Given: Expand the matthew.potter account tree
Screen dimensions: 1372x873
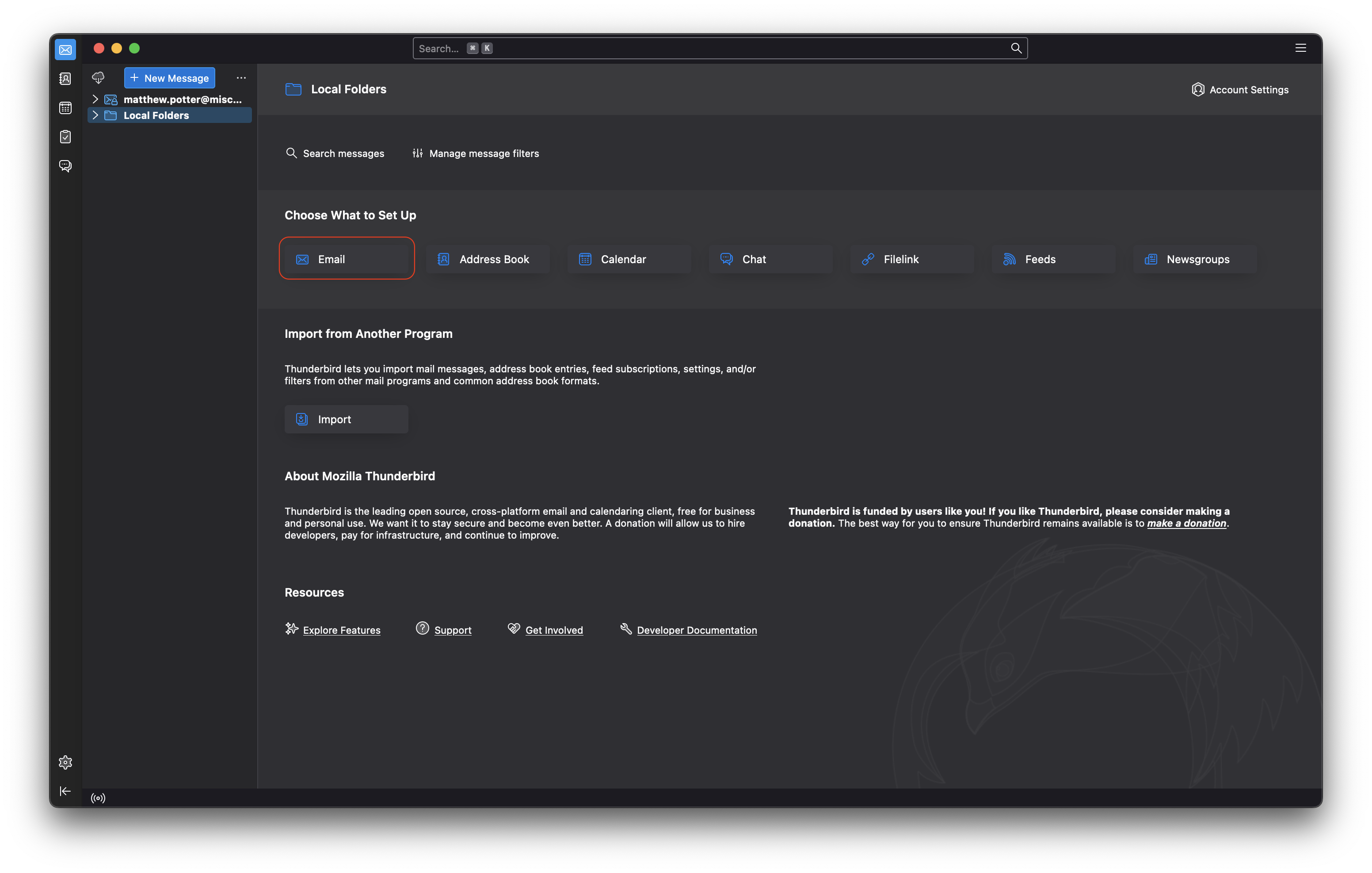Looking at the screenshot, I should coord(95,99).
